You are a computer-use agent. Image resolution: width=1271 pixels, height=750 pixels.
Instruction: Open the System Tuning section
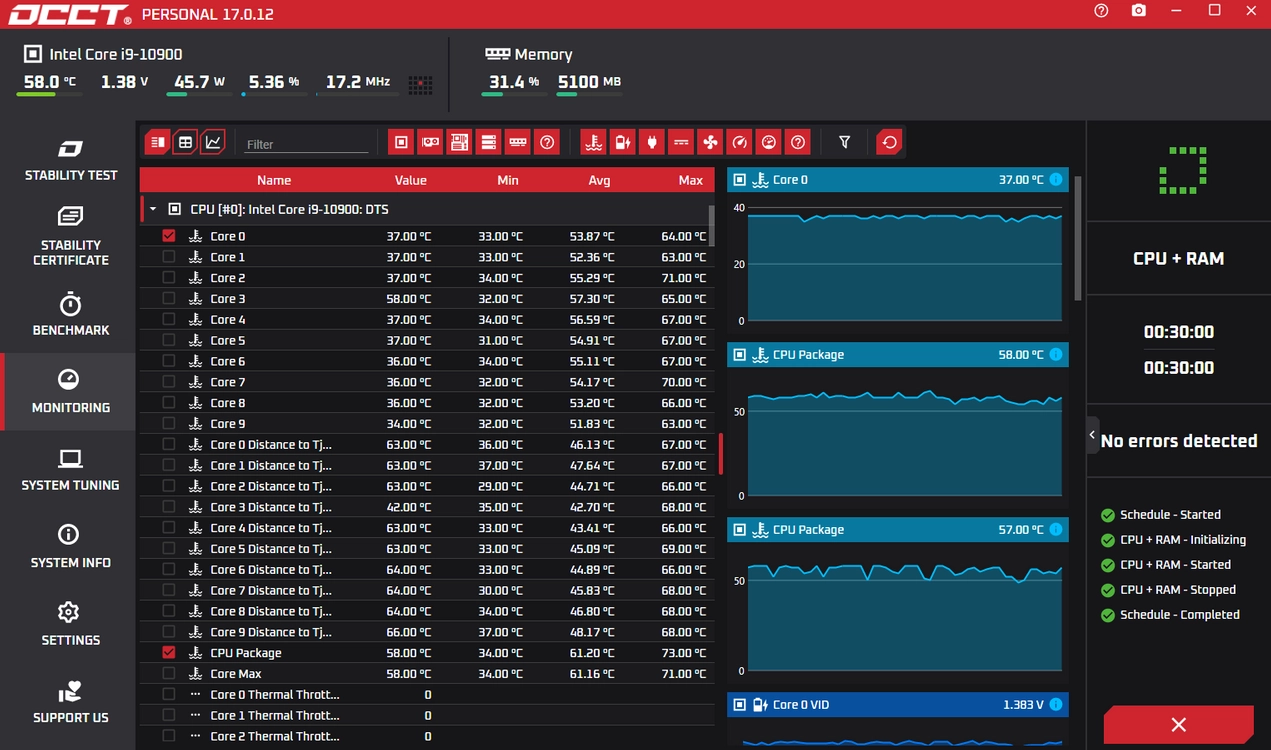(70, 470)
